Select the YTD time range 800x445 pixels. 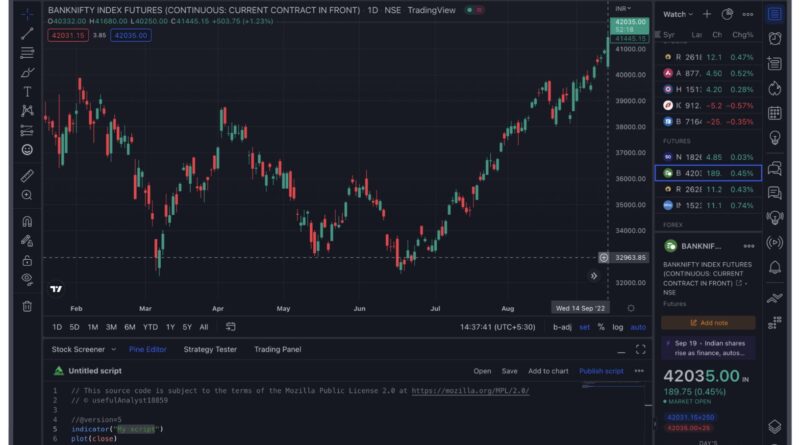point(150,327)
